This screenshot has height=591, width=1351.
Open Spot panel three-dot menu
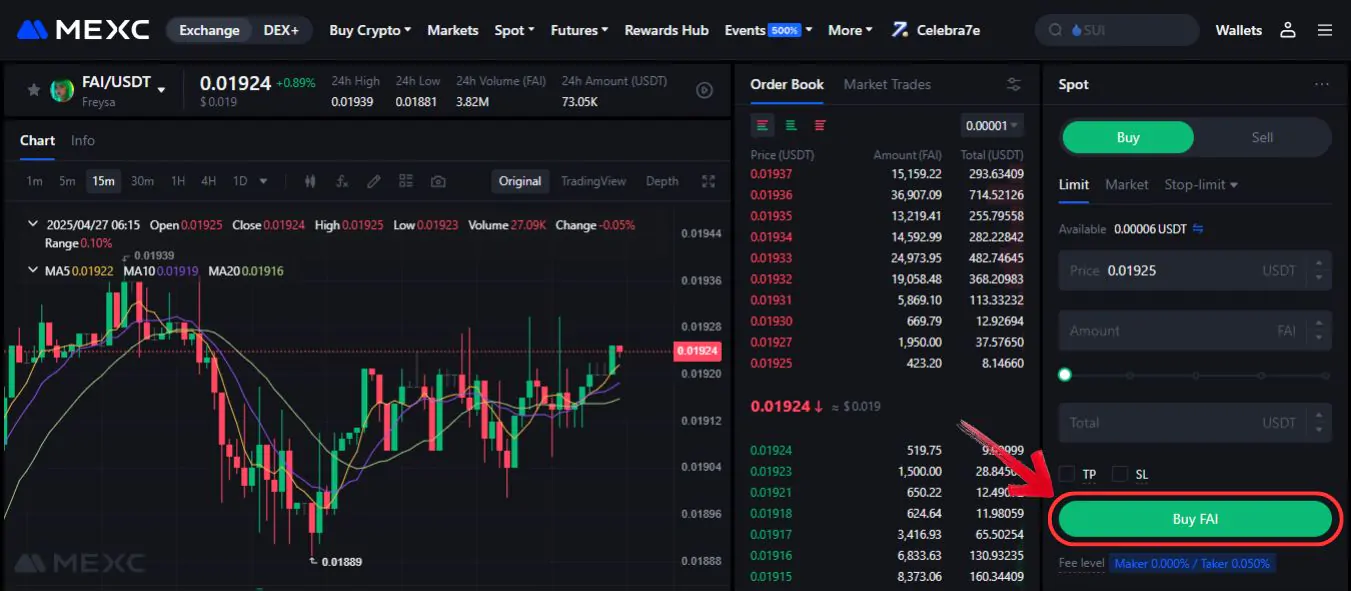(1322, 84)
